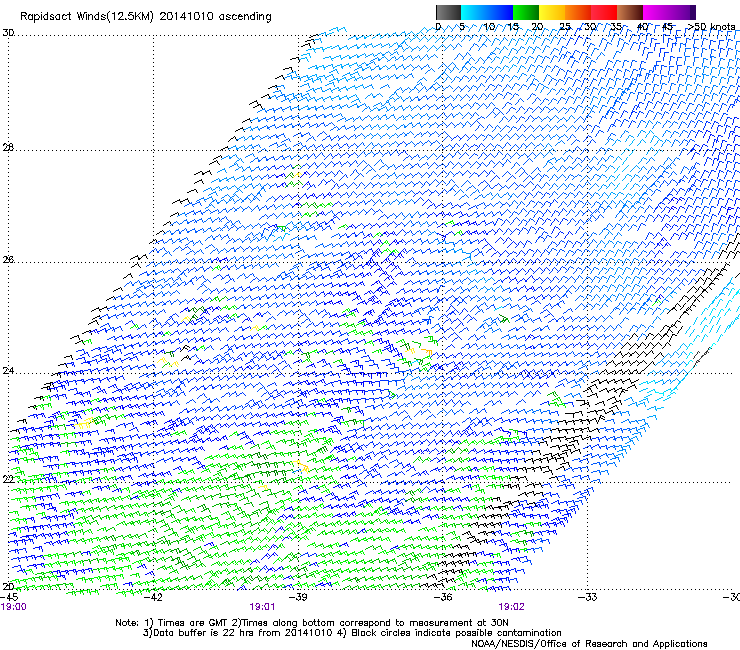Screen dimensions: 740x650
Task: Click the longitude label -39
Action: pyautogui.click(x=298, y=597)
